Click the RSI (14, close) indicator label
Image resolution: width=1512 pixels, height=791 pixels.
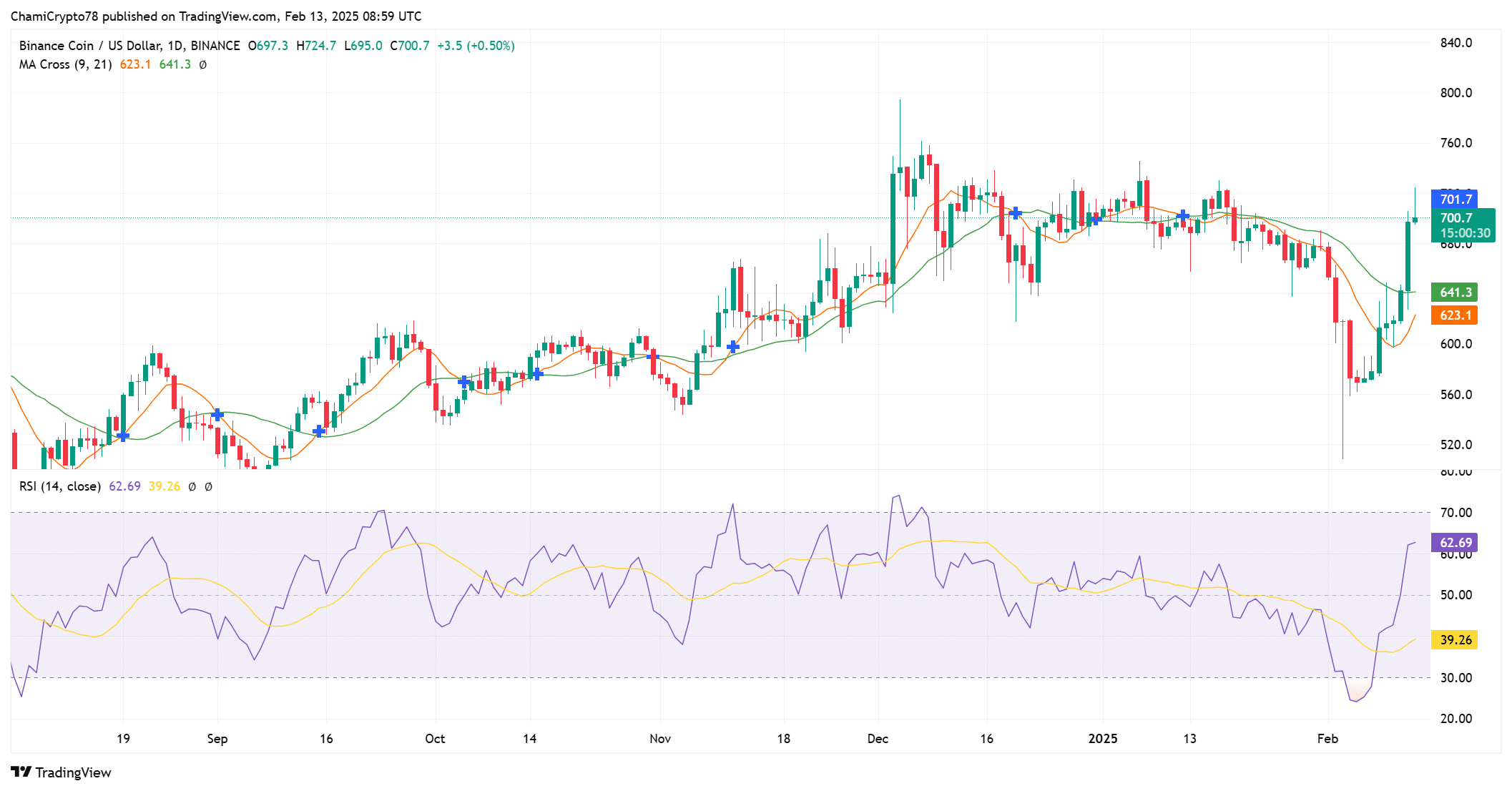pyautogui.click(x=60, y=486)
